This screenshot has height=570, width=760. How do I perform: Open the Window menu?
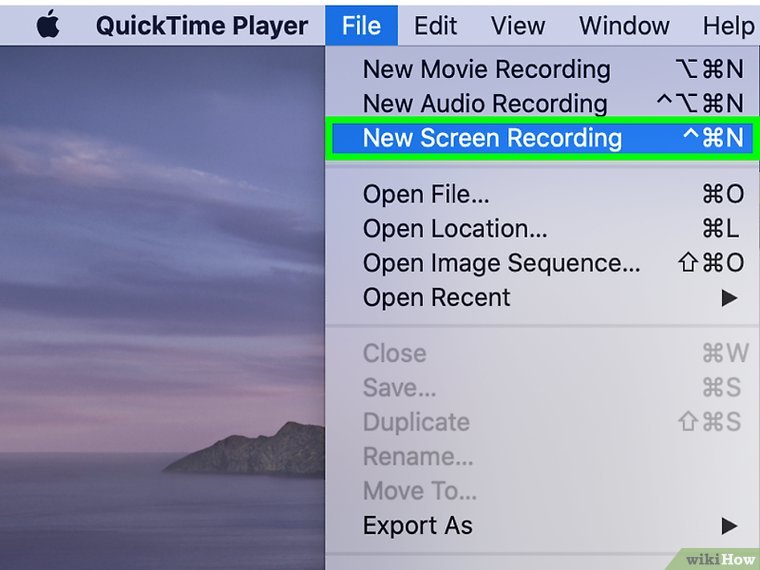[624, 26]
